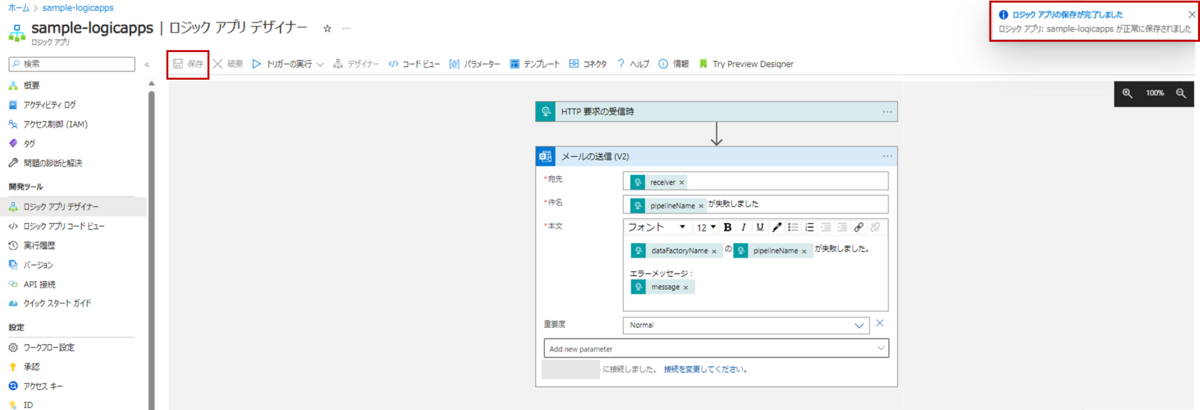Open デザイナー view in the toolbar
Image resolution: width=1200 pixels, height=410 pixels.
[356, 64]
